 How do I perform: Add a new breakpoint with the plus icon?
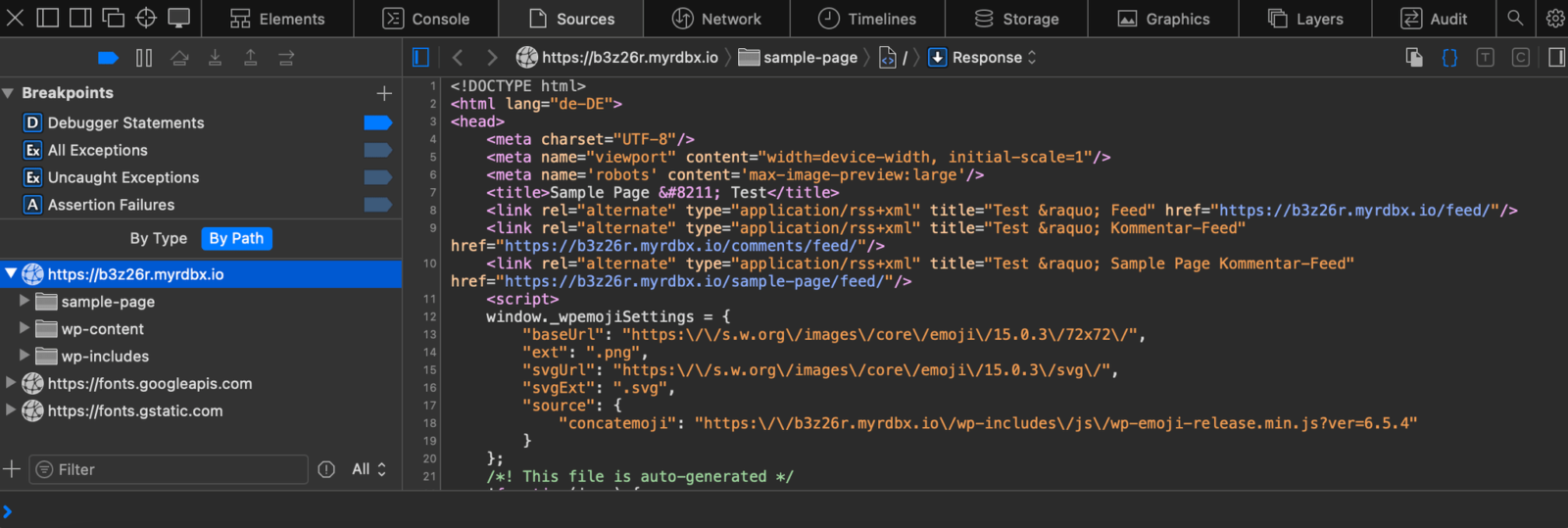point(384,93)
